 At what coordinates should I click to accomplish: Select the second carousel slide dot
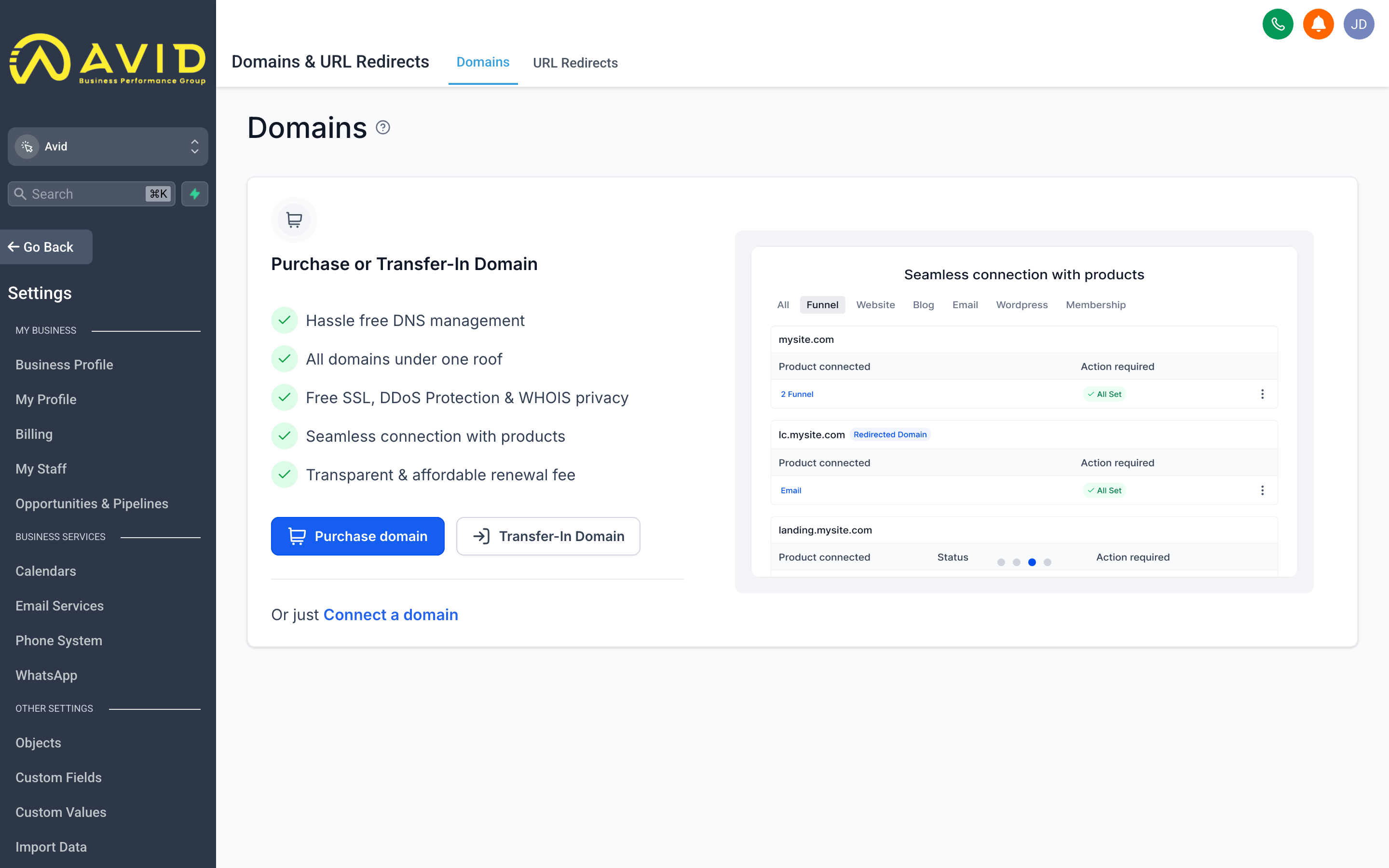tap(1017, 562)
